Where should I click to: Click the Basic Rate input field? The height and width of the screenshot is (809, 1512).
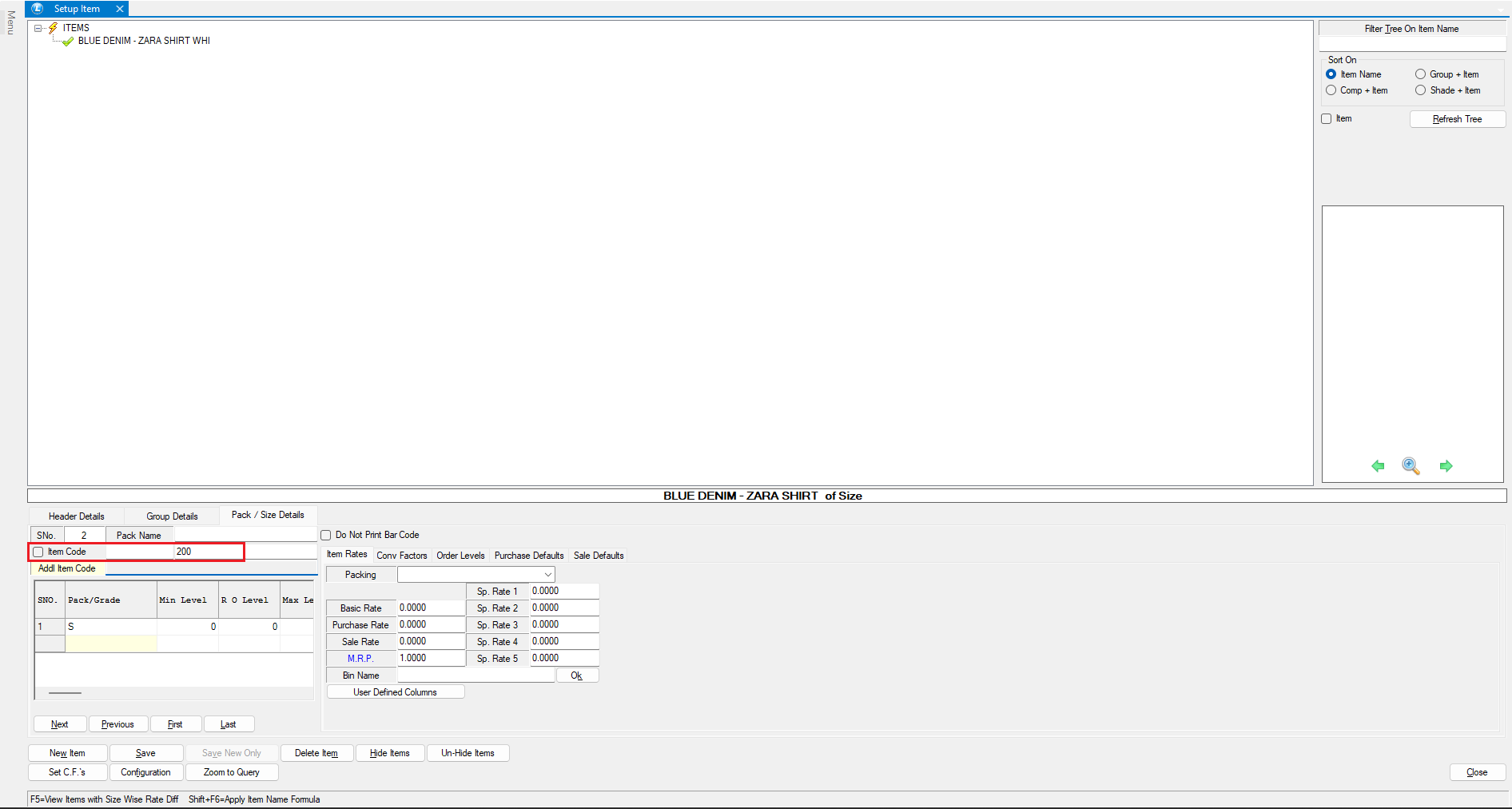(x=431, y=608)
